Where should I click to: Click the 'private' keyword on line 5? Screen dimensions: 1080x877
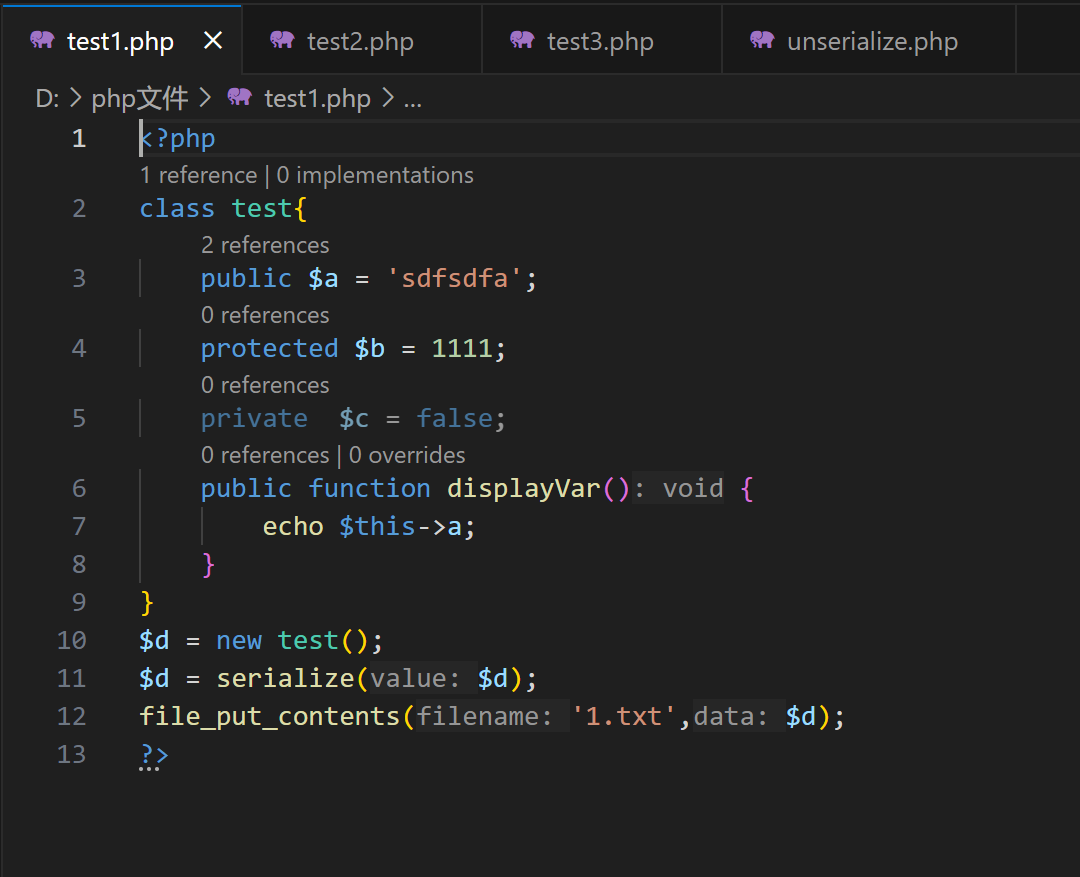click(x=254, y=419)
